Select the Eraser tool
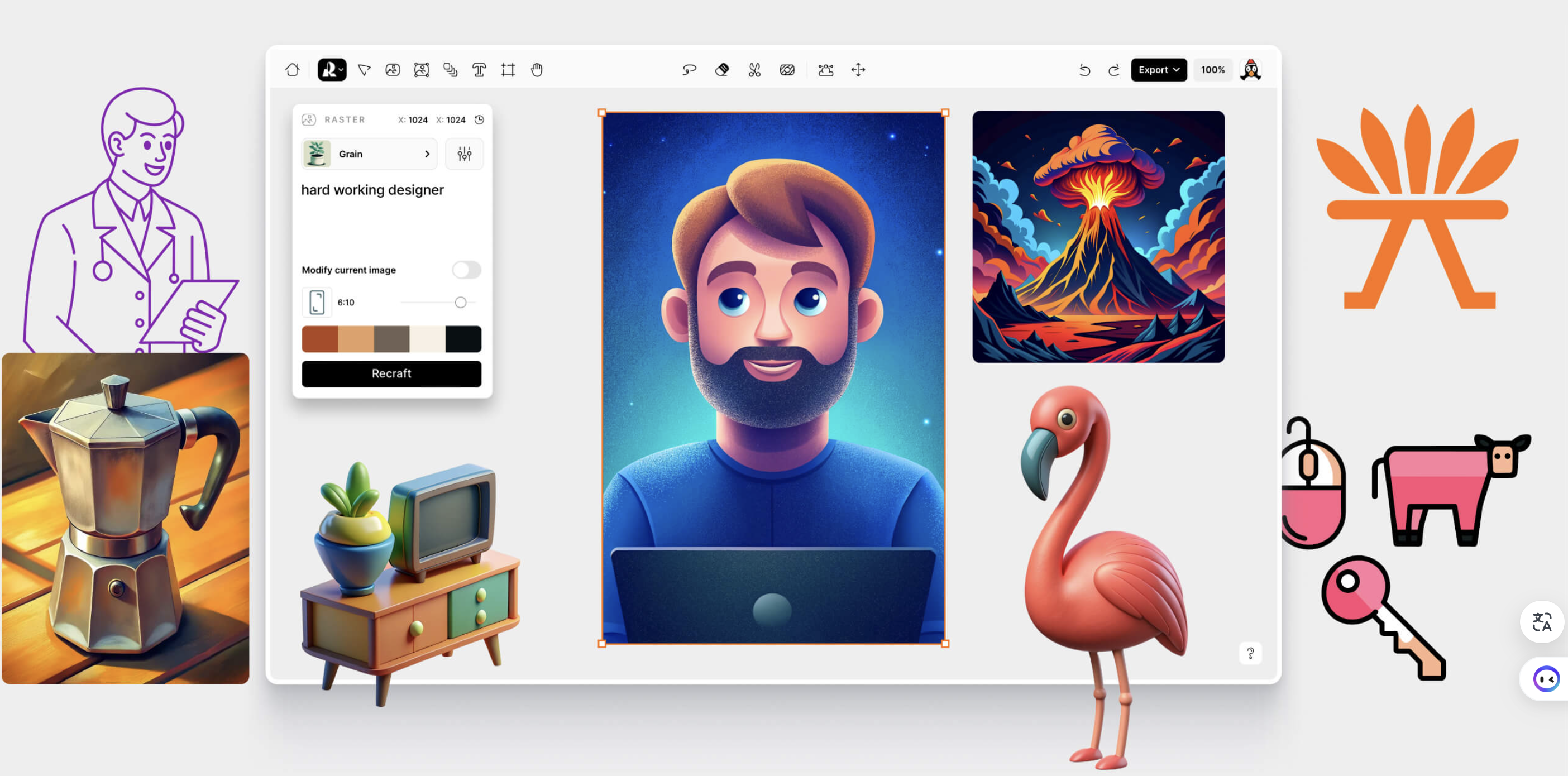 [722, 70]
